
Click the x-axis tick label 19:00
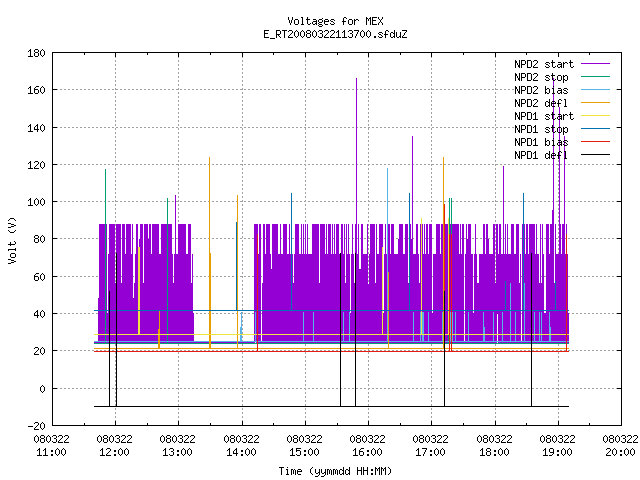click(558, 452)
